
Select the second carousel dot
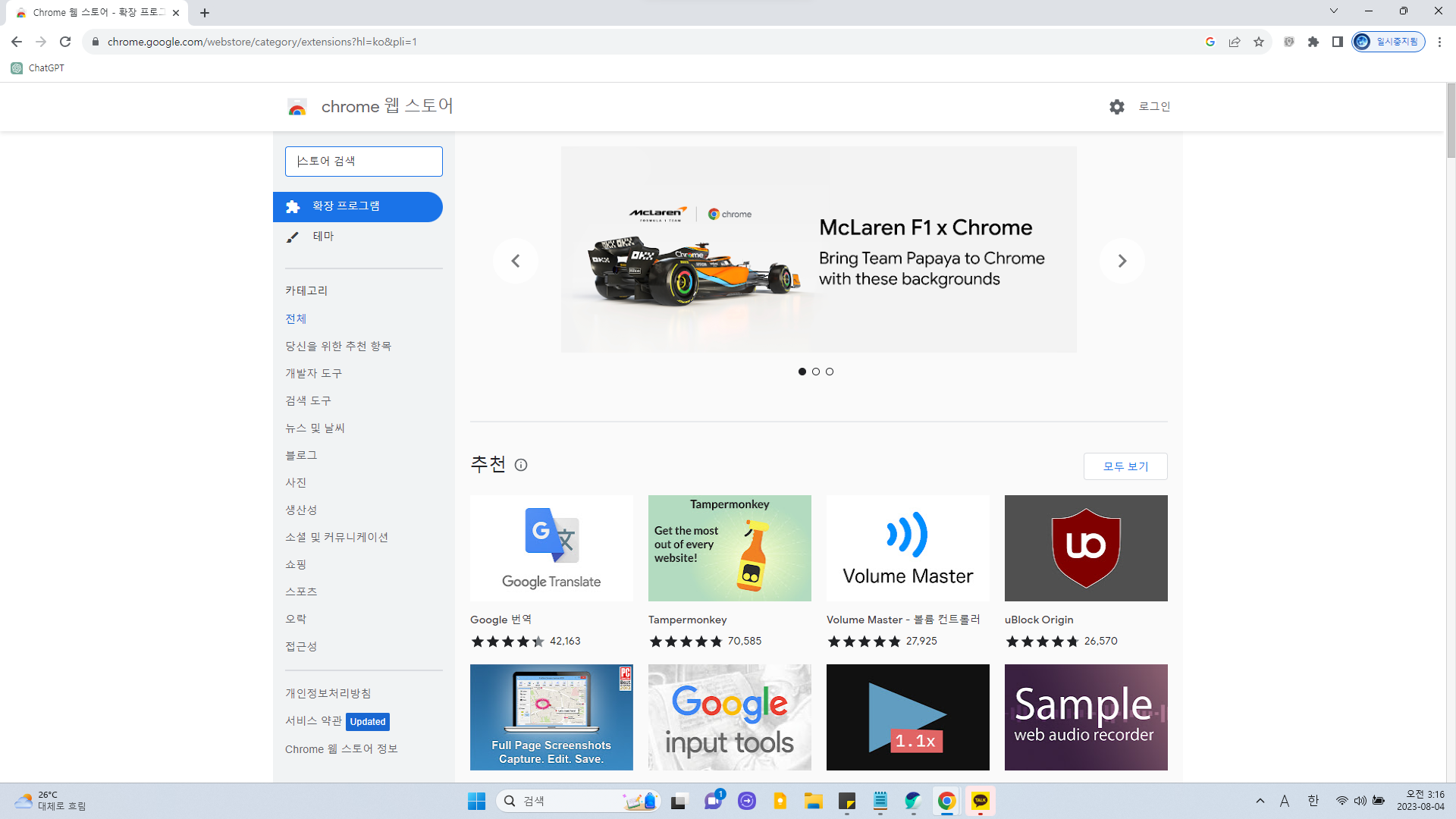(x=816, y=372)
